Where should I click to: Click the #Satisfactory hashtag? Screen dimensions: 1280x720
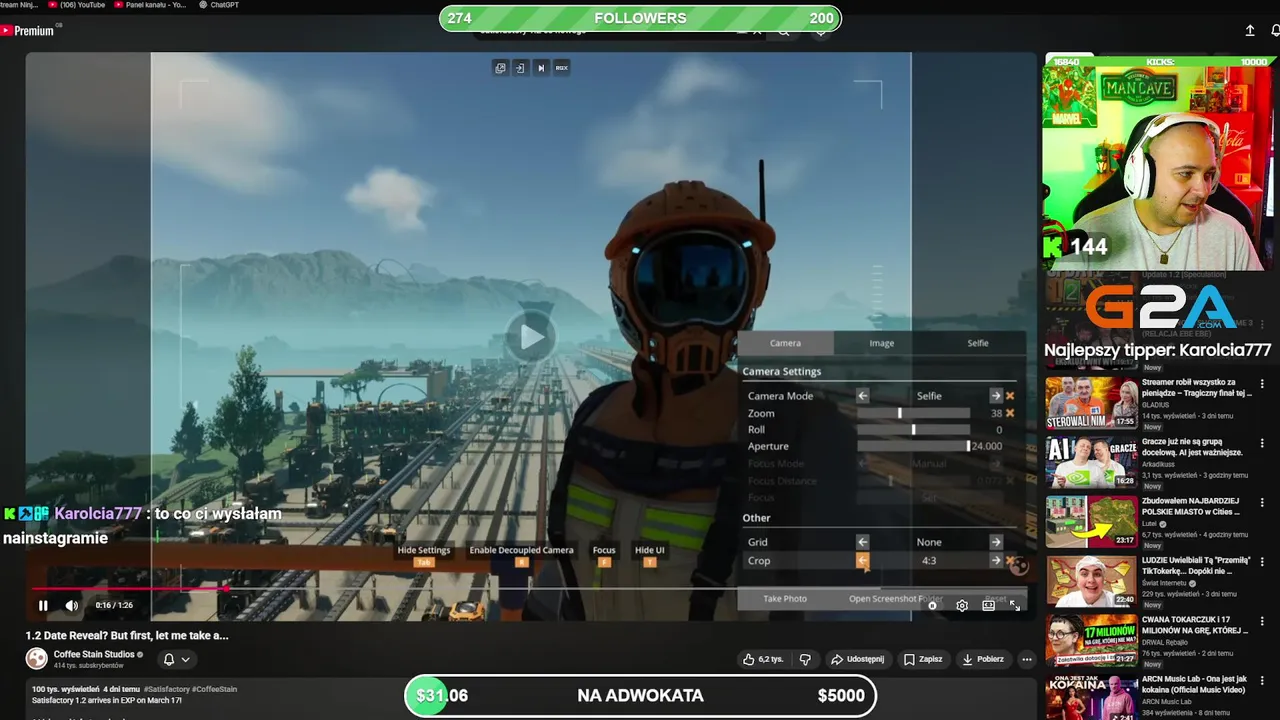[x=166, y=689]
